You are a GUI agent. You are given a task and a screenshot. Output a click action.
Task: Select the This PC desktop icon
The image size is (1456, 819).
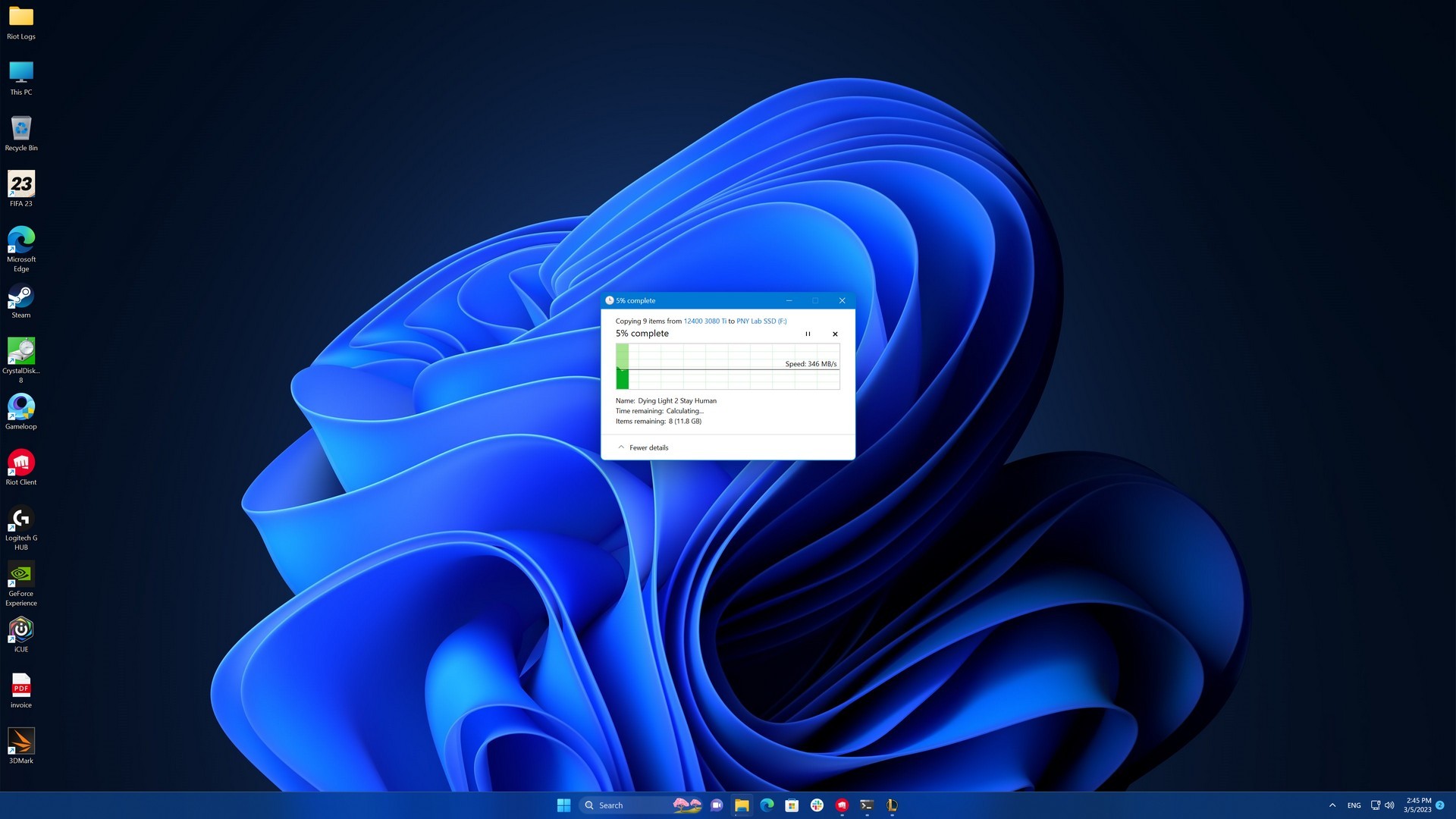pos(21,78)
